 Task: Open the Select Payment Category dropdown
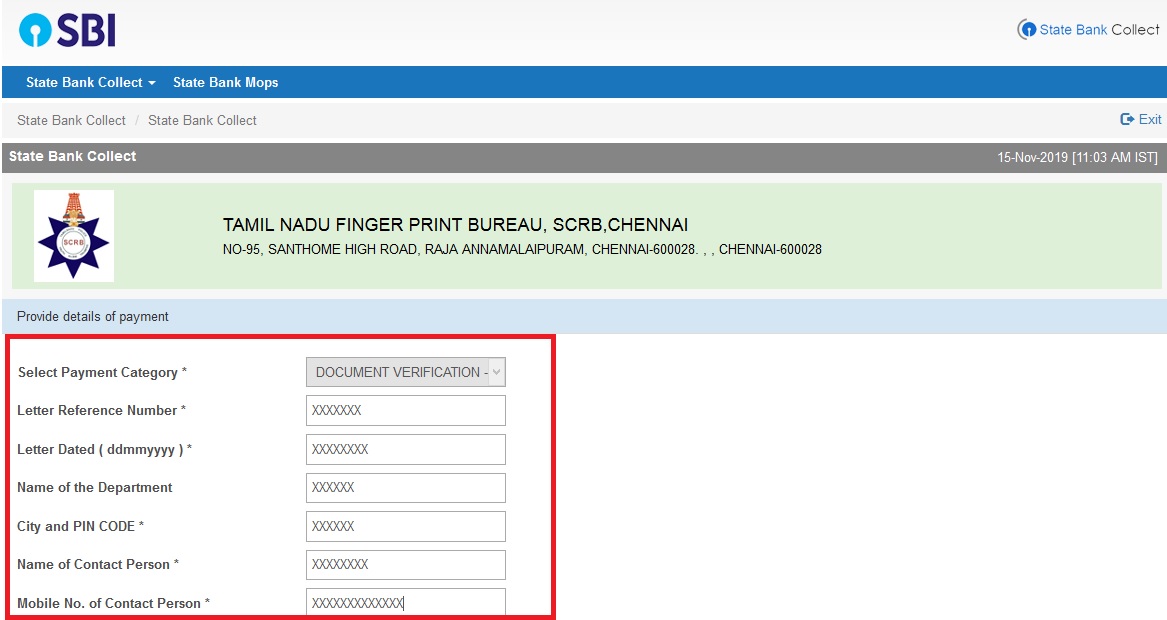(405, 372)
